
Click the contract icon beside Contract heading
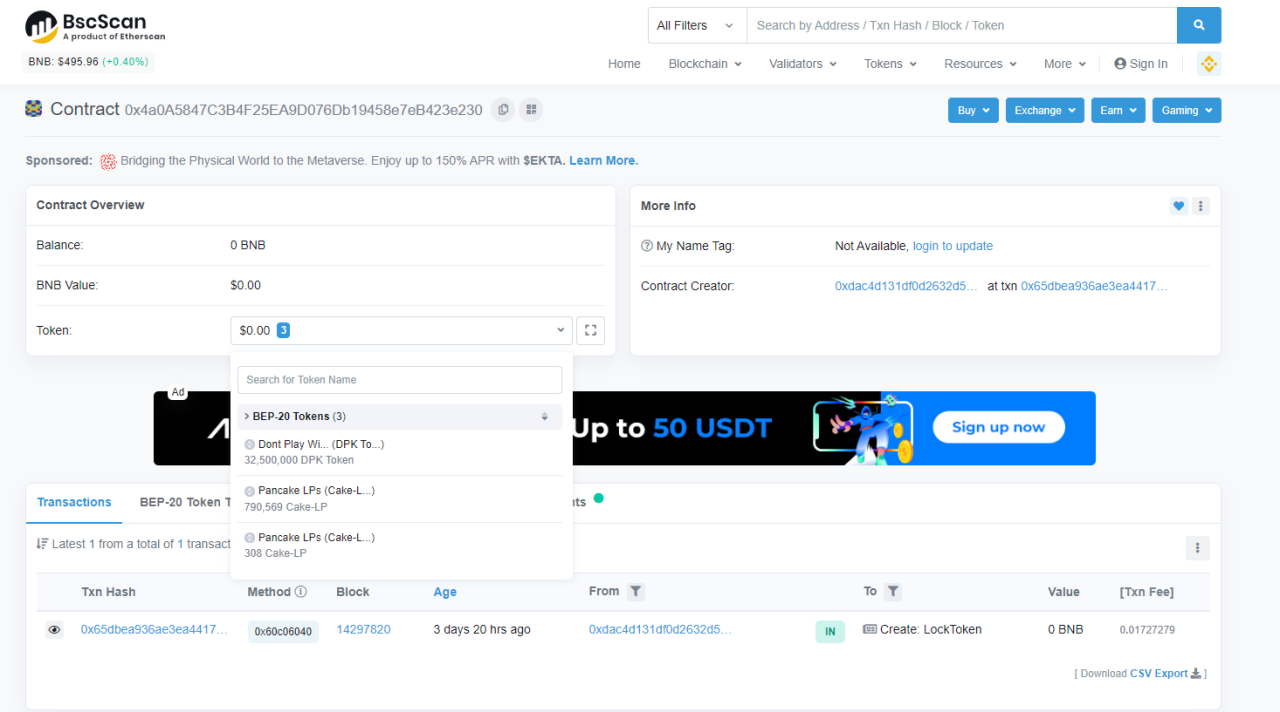click(34, 109)
